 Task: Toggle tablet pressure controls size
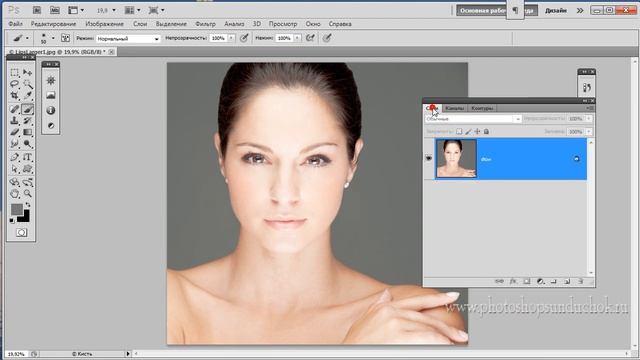click(x=327, y=38)
